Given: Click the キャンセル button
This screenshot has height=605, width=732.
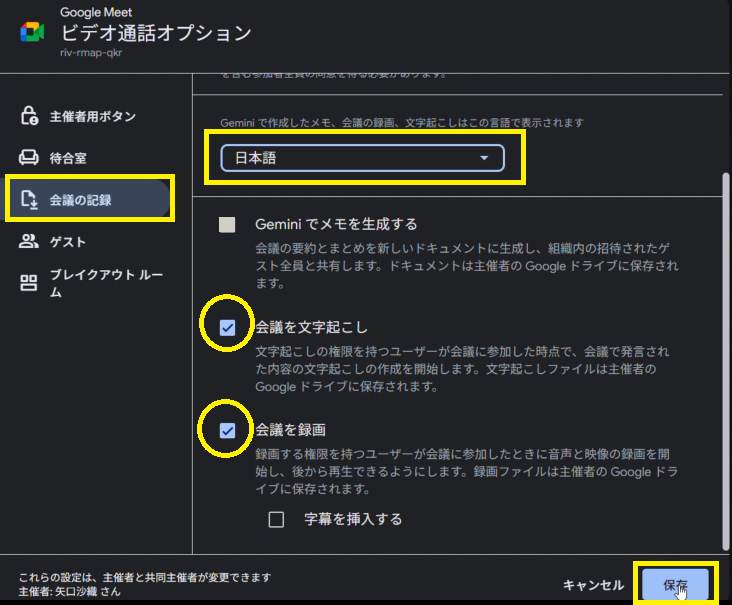Looking at the screenshot, I should coord(593,585).
